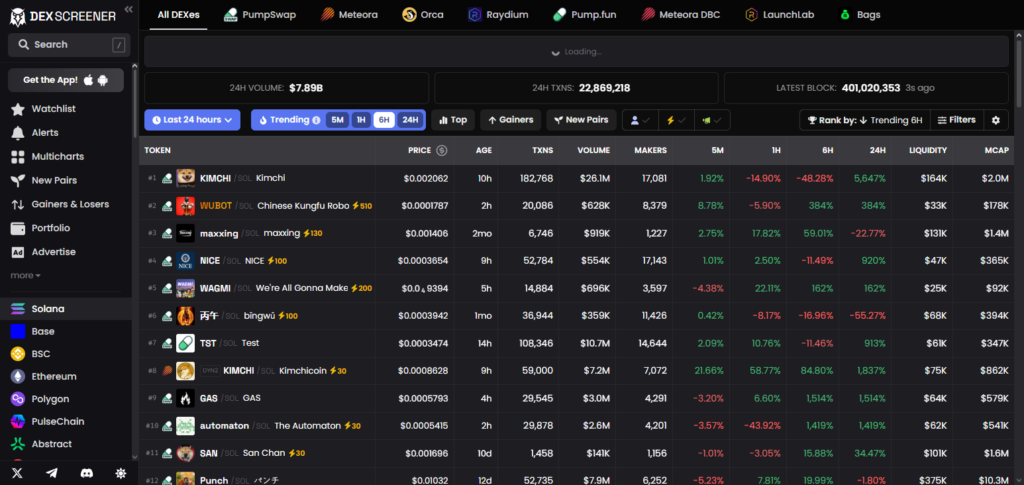Switch to Meteora DBC tab
The height and width of the screenshot is (485, 1024).
[x=680, y=14]
